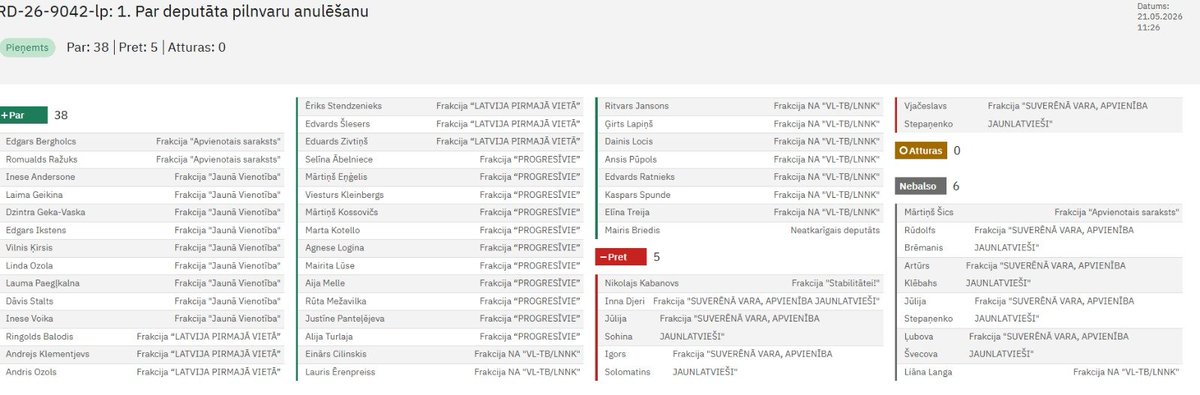1200x395 pixels.
Task: Select the Kaspars Spunde row
Action: click(740, 195)
